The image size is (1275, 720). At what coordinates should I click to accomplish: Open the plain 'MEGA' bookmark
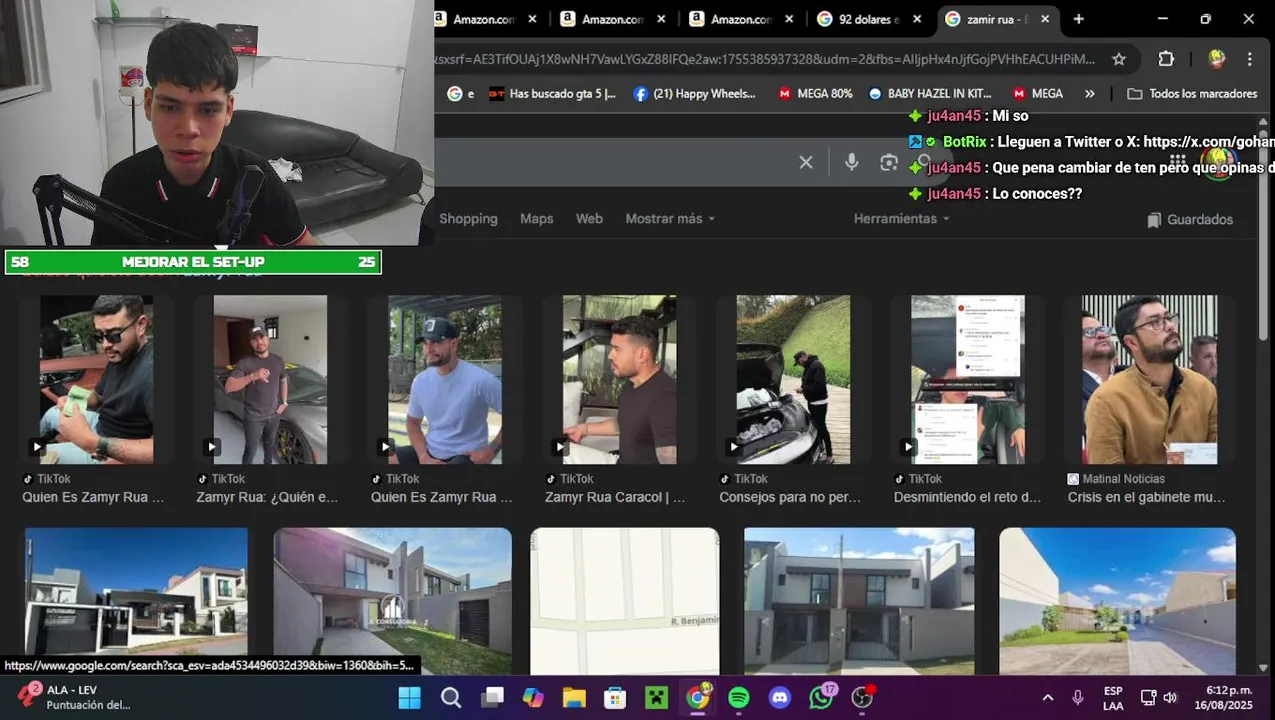pyautogui.click(x=1038, y=93)
